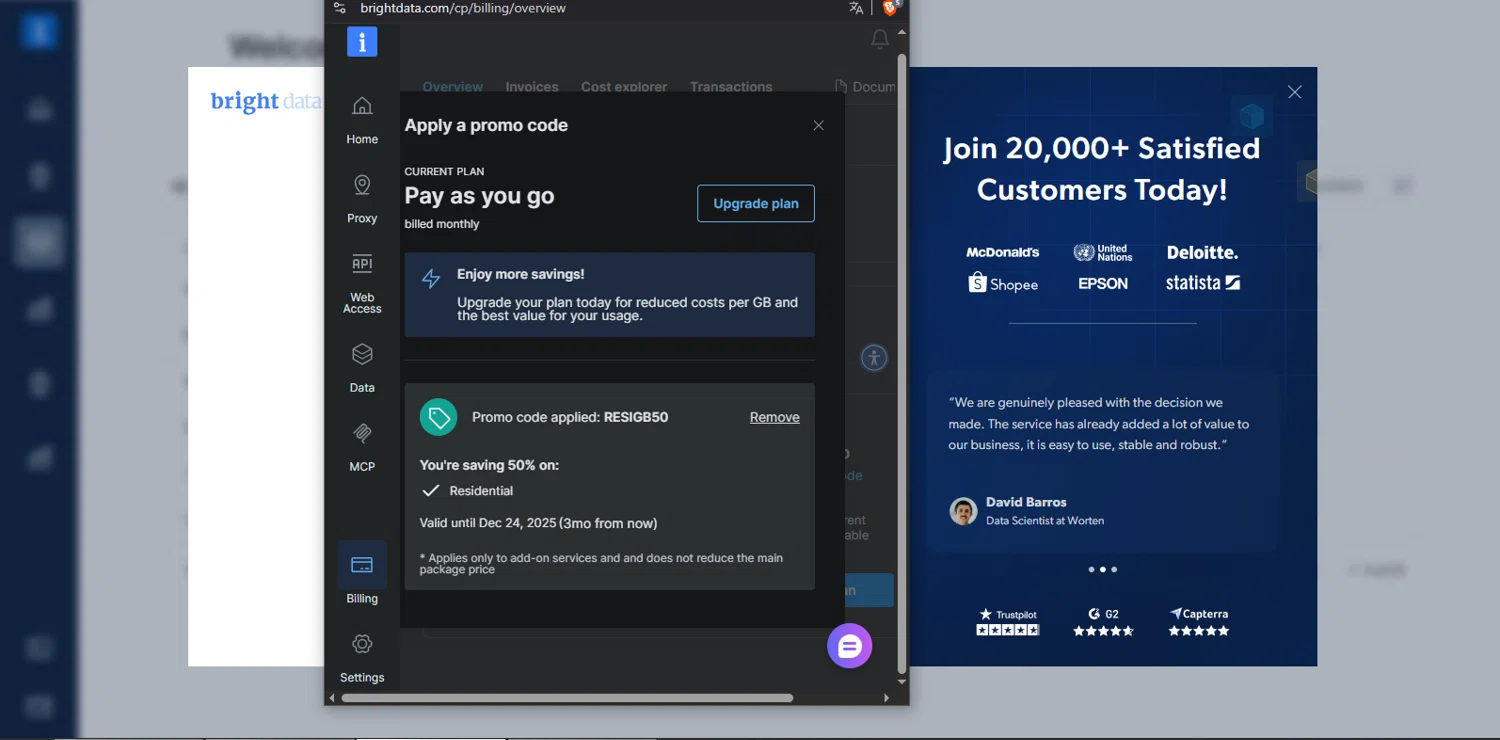Open the Data sidebar section

(362, 368)
